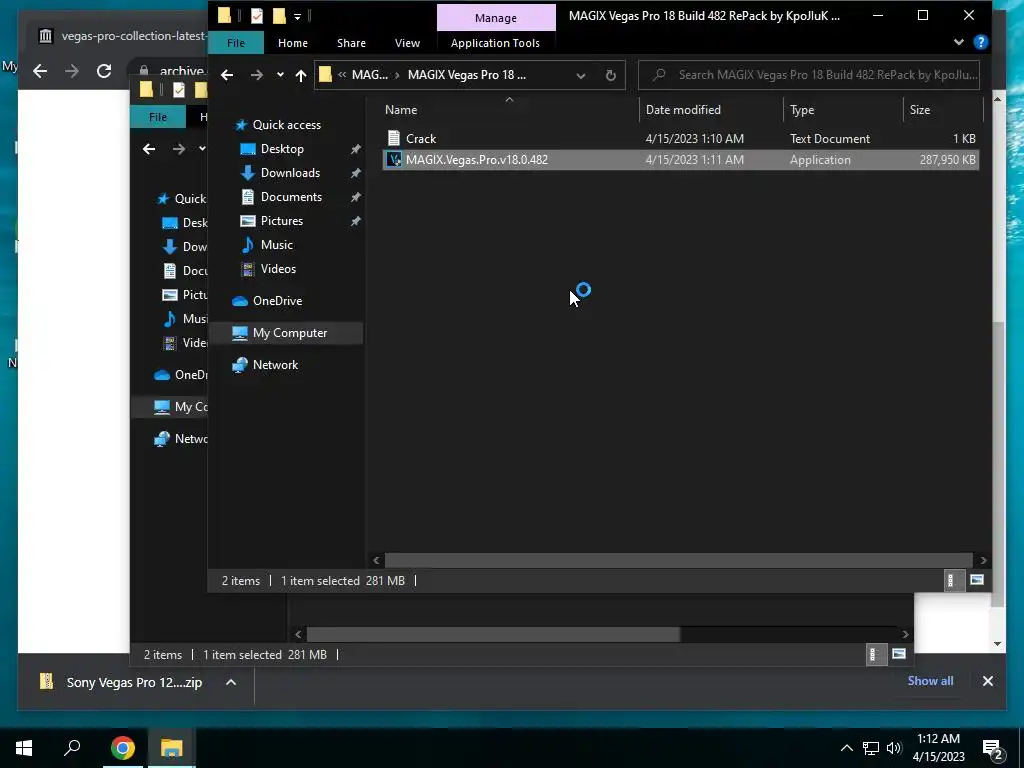Screen dimensions: 1024x768
Task: Go forward in front Explorer window
Action: point(257,75)
